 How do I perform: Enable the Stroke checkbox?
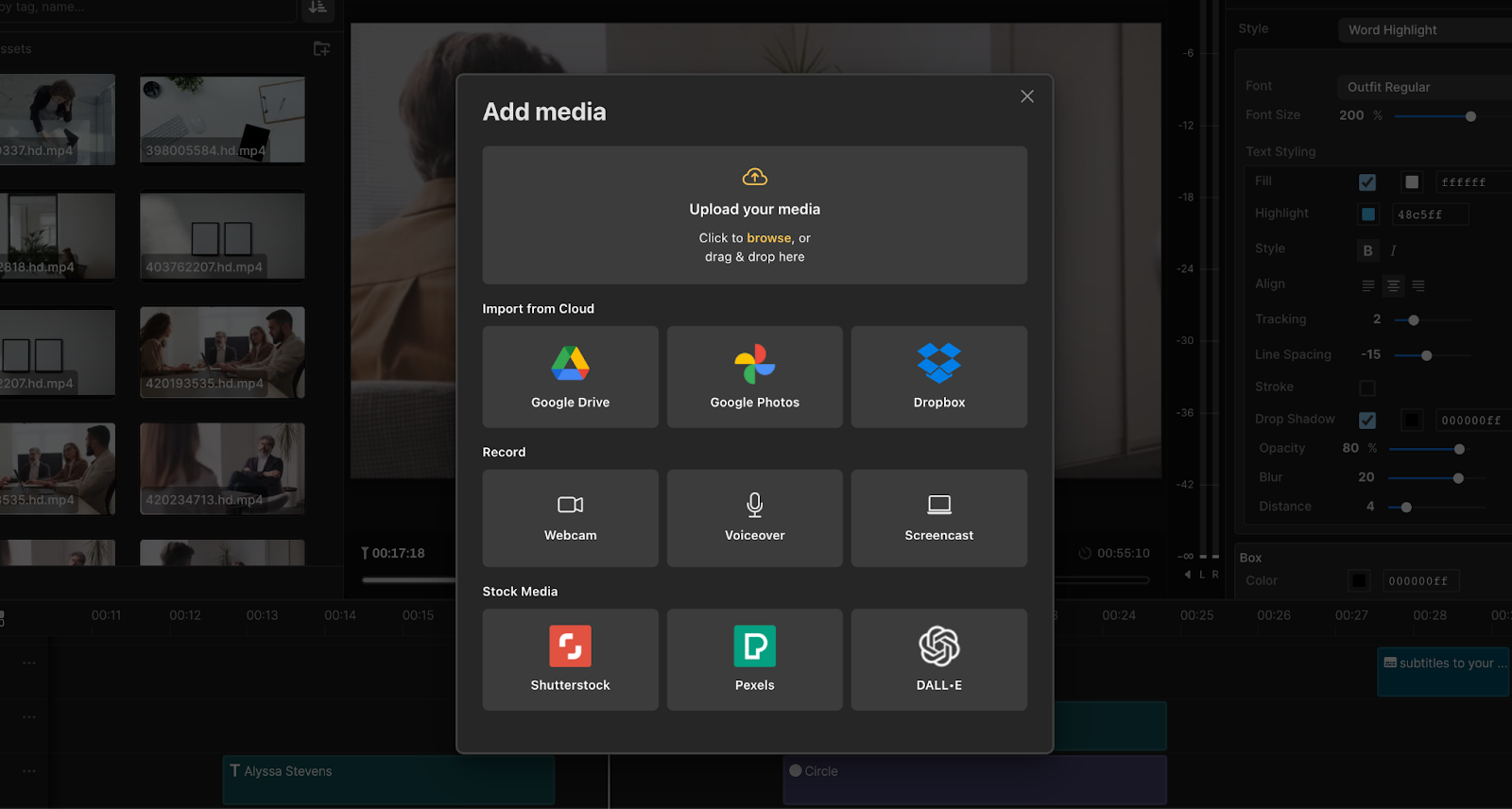click(x=1367, y=388)
